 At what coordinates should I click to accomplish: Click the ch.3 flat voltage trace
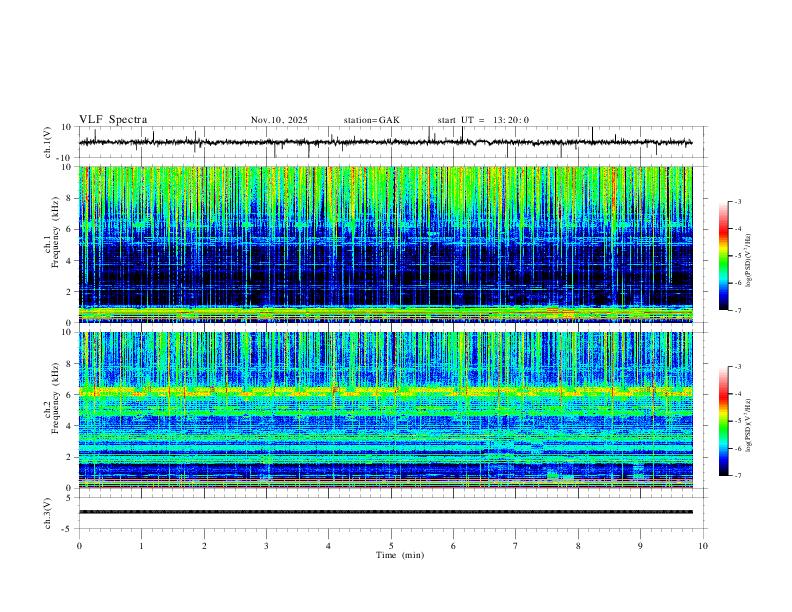pos(386,512)
